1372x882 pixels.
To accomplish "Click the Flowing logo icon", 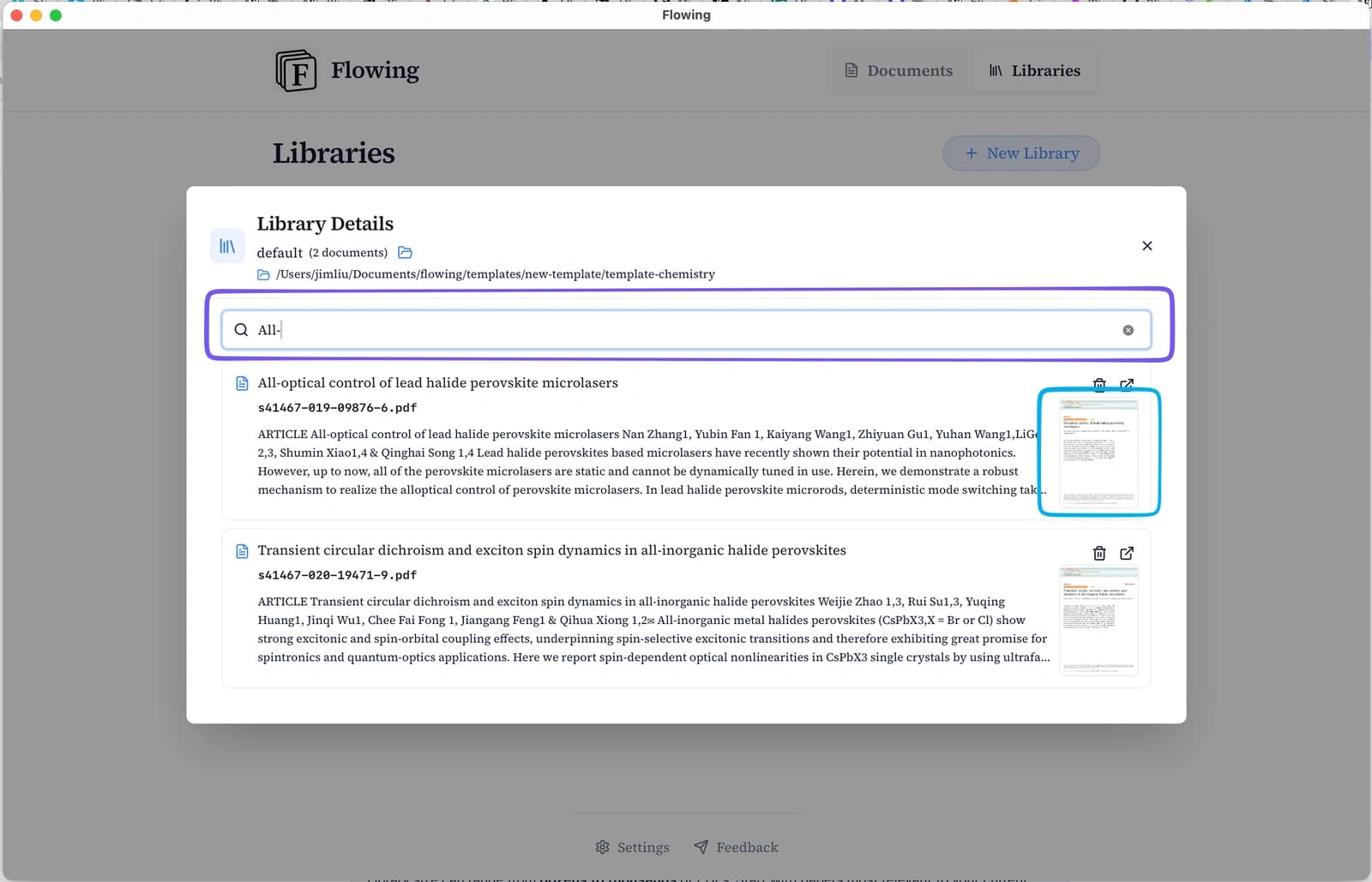I will tap(296, 70).
